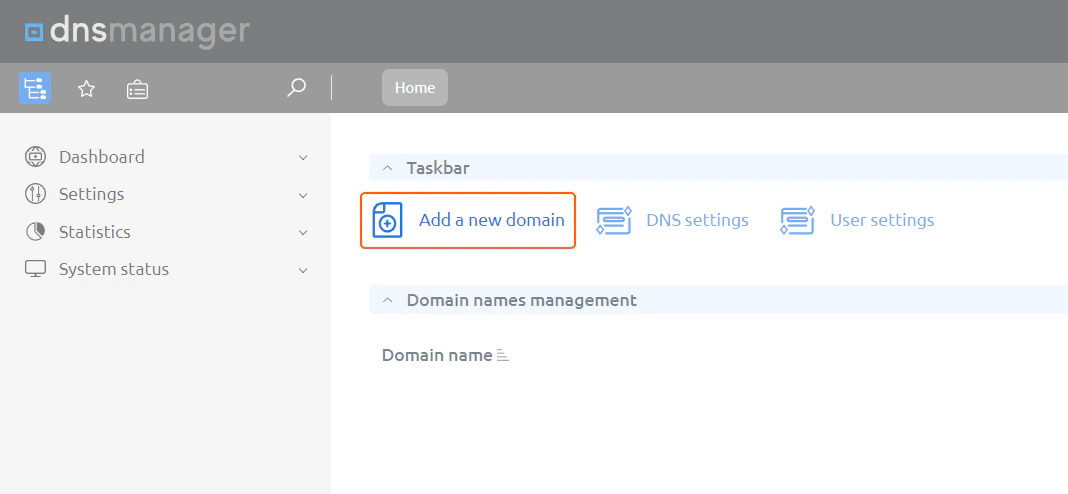The image size is (1068, 494).
Task: Open the menu tree view icon
Action: [x=35, y=88]
